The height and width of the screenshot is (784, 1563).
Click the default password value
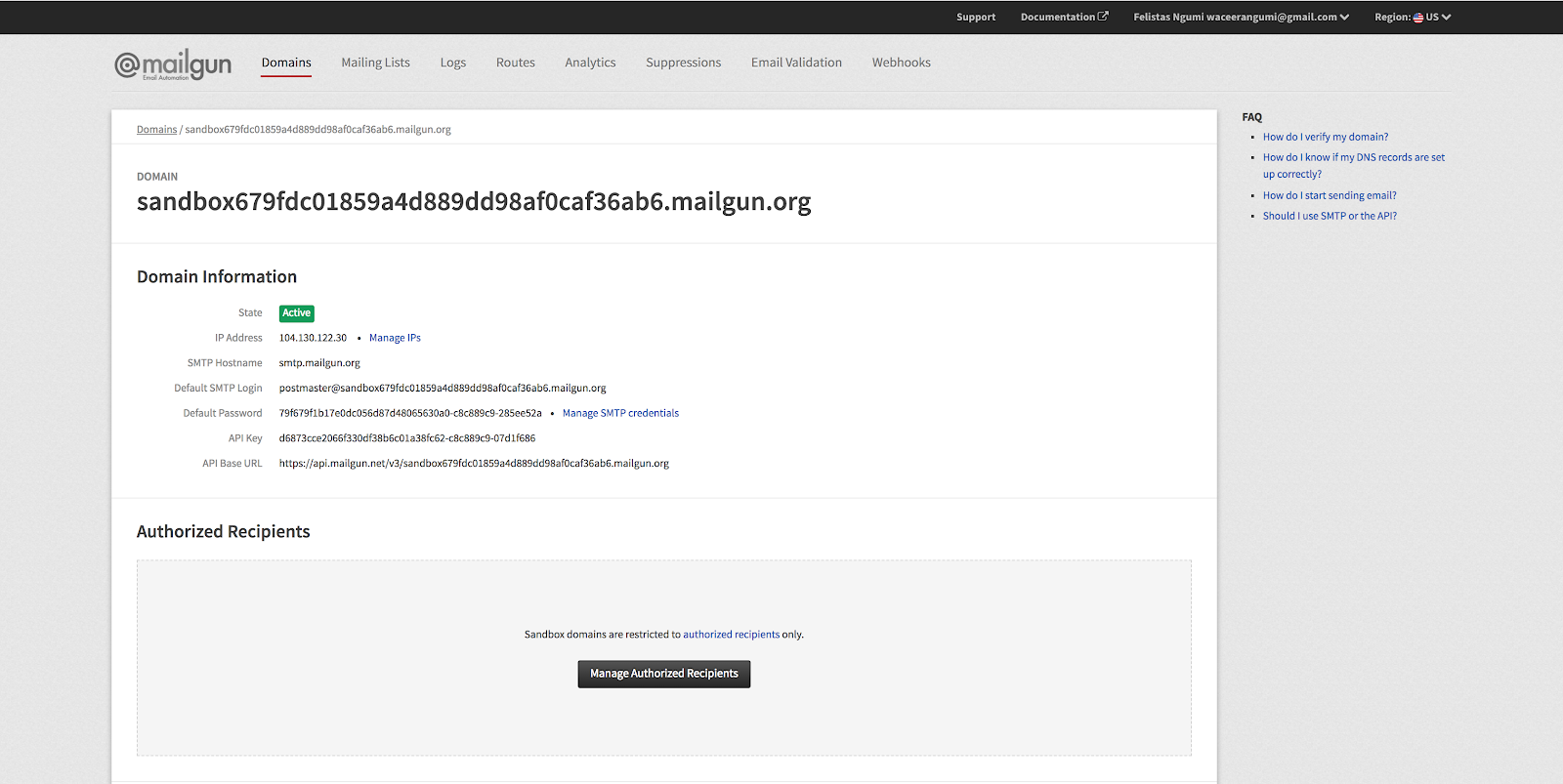410,413
